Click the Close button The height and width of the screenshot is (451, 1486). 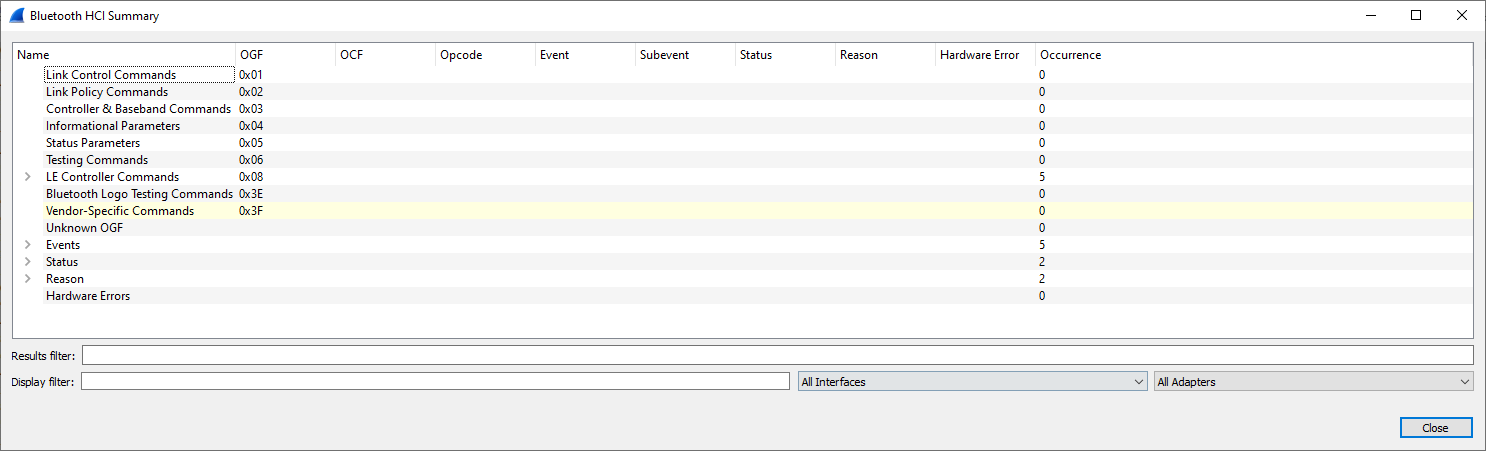tap(1436, 428)
